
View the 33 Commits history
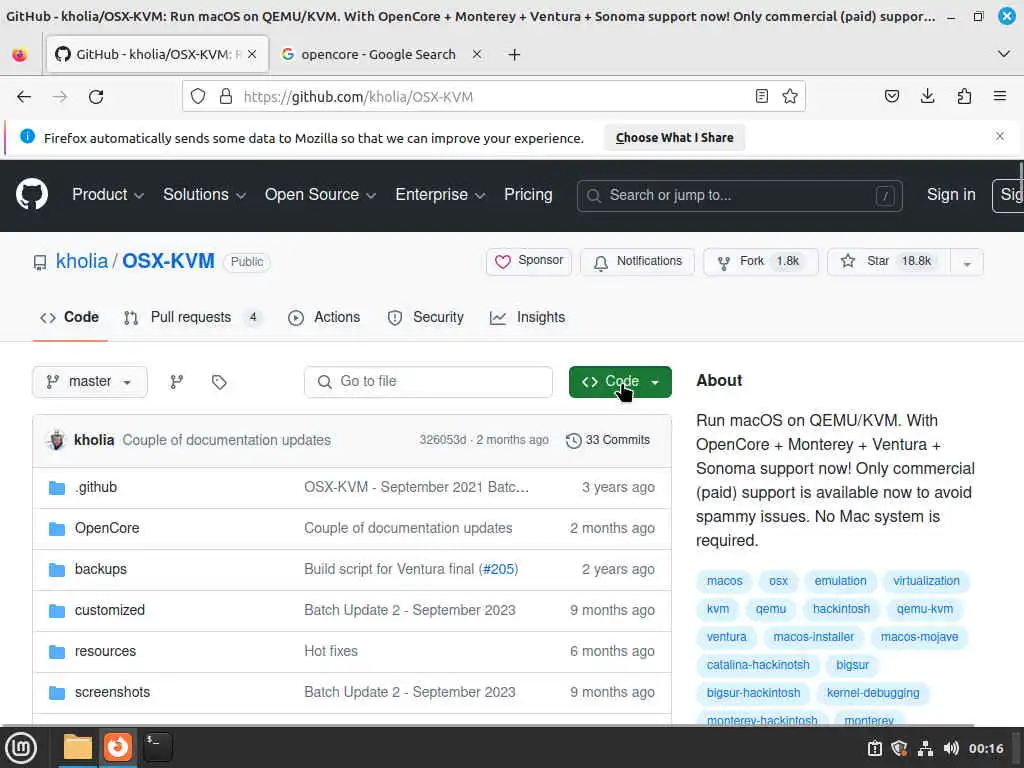pyautogui.click(x=608, y=440)
